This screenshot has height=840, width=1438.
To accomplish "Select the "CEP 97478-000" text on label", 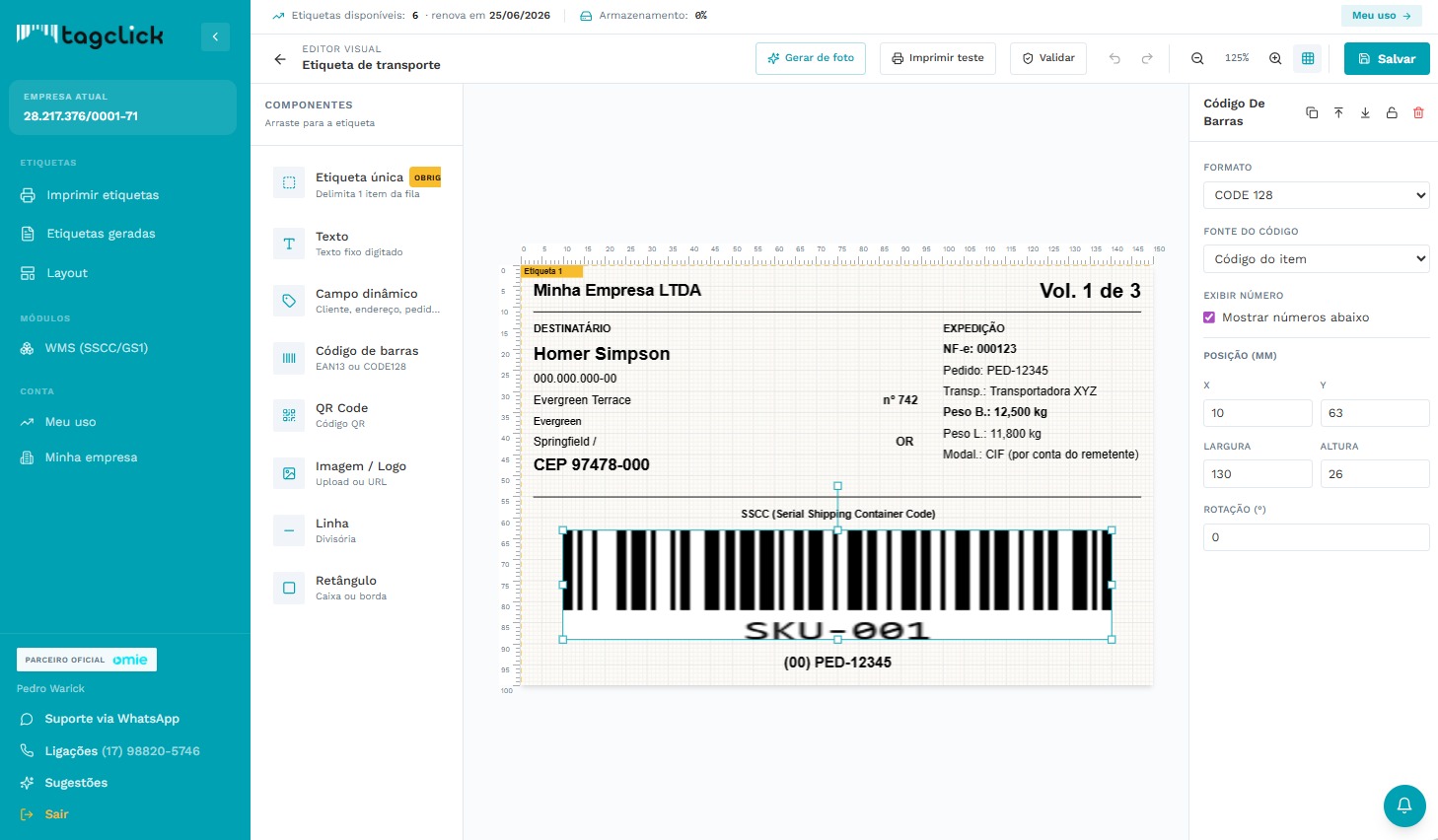I will pos(592,465).
